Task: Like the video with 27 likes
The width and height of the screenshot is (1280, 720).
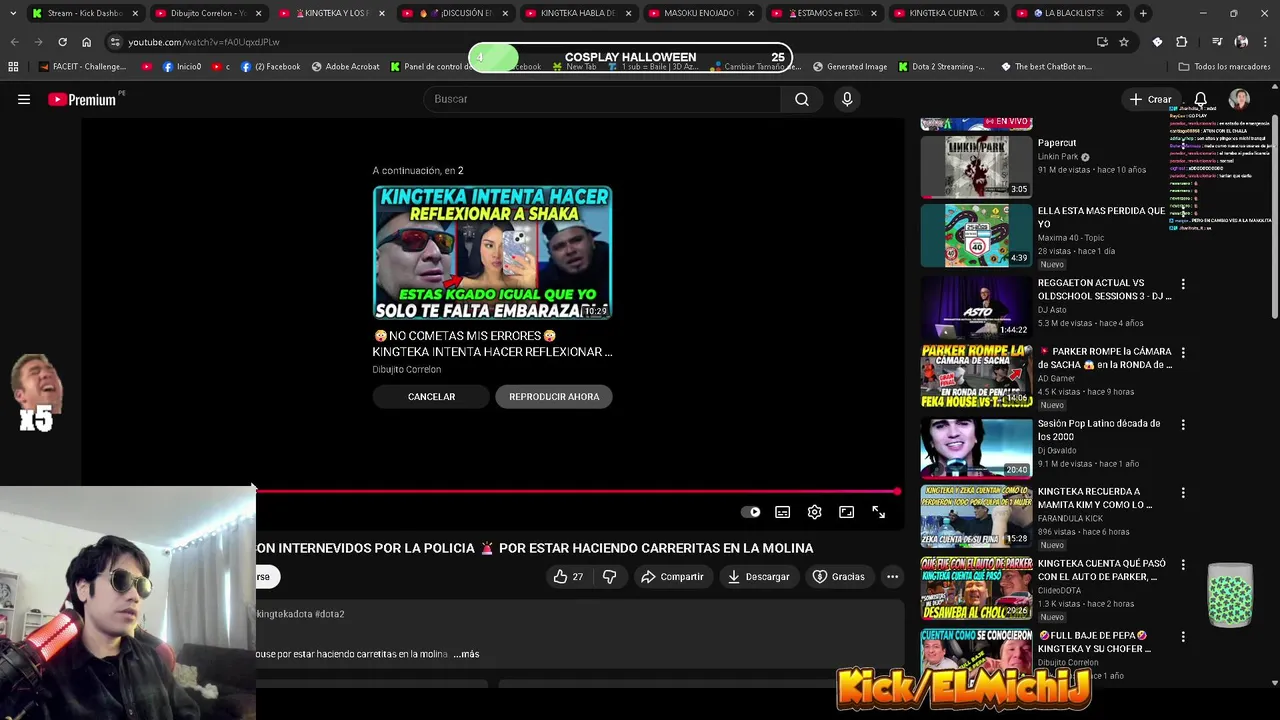Action: [x=568, y=577]
